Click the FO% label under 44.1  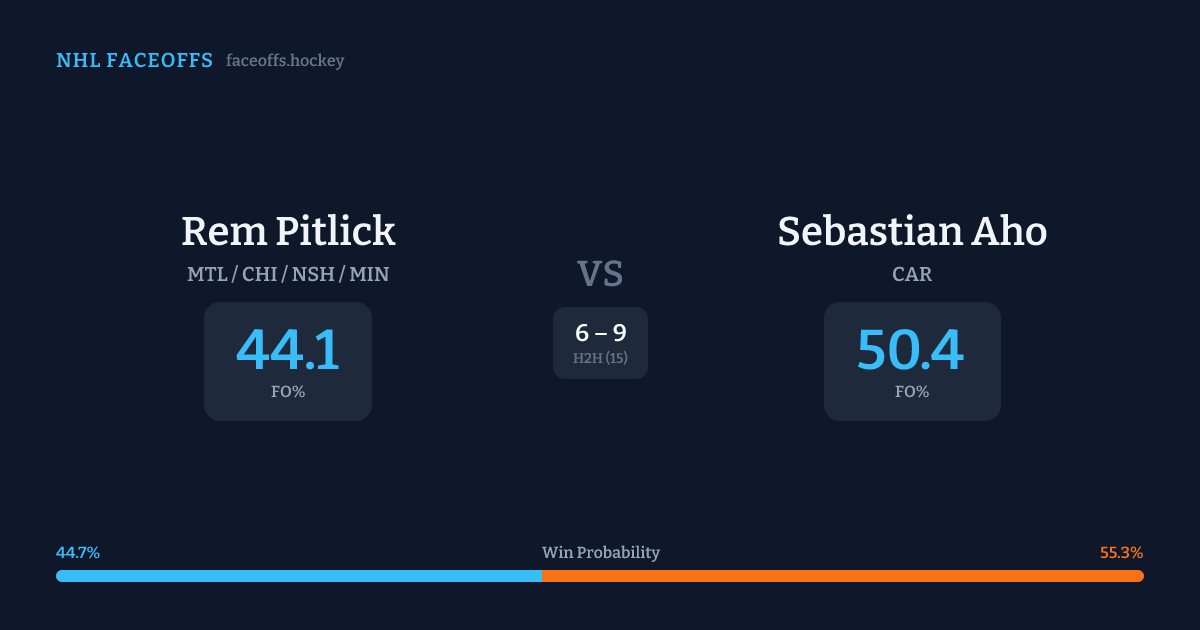(288, 392)
